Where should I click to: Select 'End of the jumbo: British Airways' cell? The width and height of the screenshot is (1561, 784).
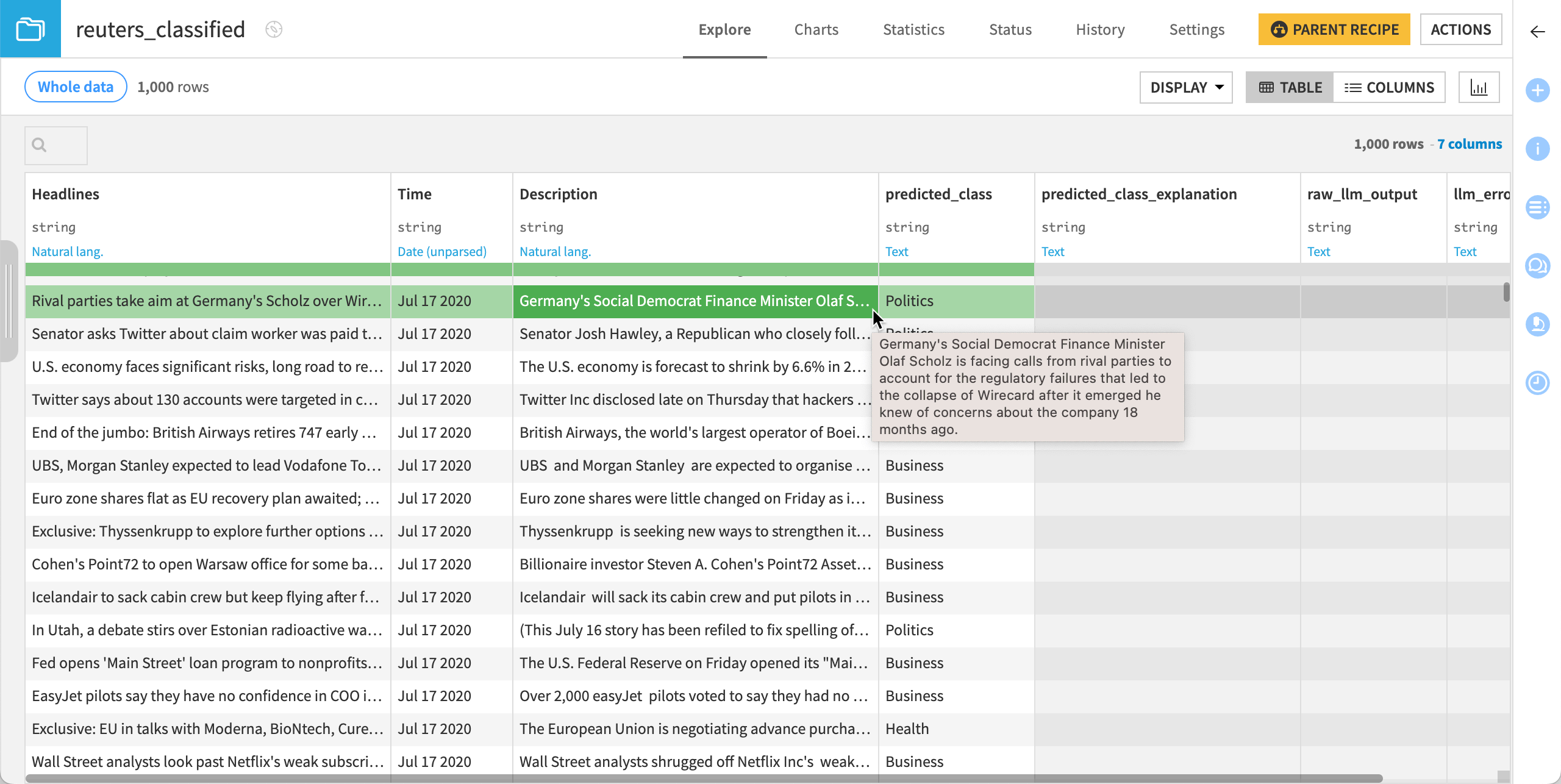point(208,433)
